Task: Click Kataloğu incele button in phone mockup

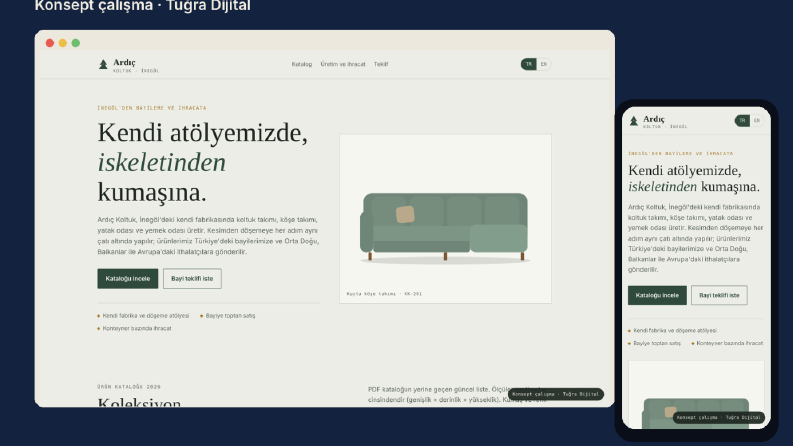Action: click(657, 295)
